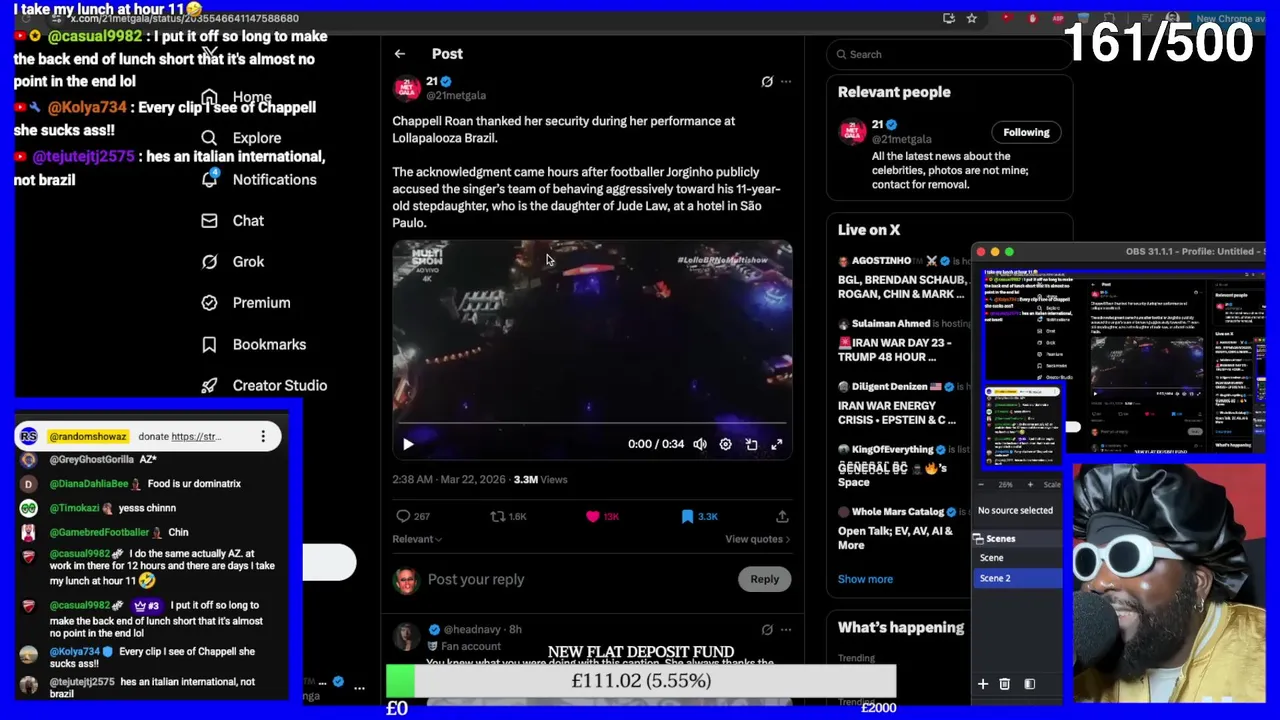This screenshot has width=1280, height=720.
Task: Click the Creator Studio rocket icon
Action: click(x=209, y=385)
